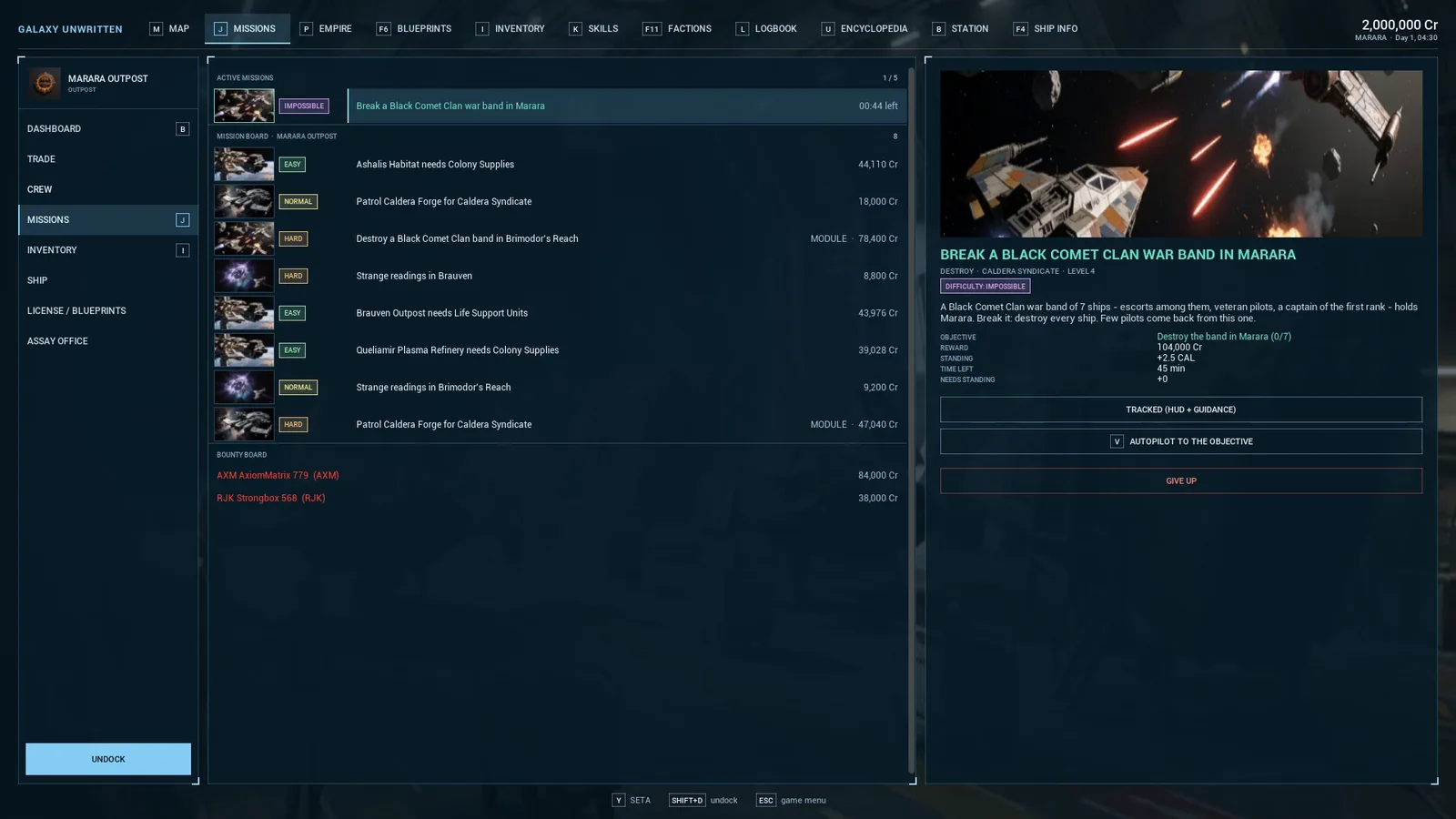The width and height of the screenshot is (1456, 819).
Task: Open the Skills tab
Action: [x=593, y=29]
